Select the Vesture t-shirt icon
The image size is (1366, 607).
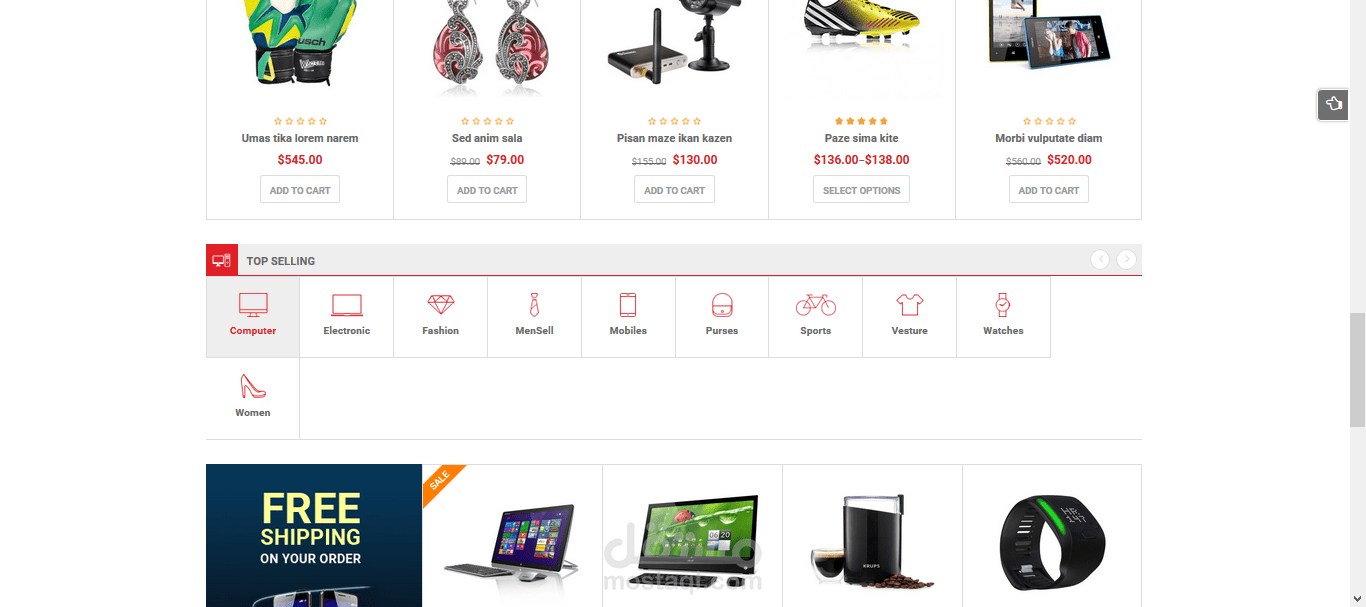tap(910, 304)
